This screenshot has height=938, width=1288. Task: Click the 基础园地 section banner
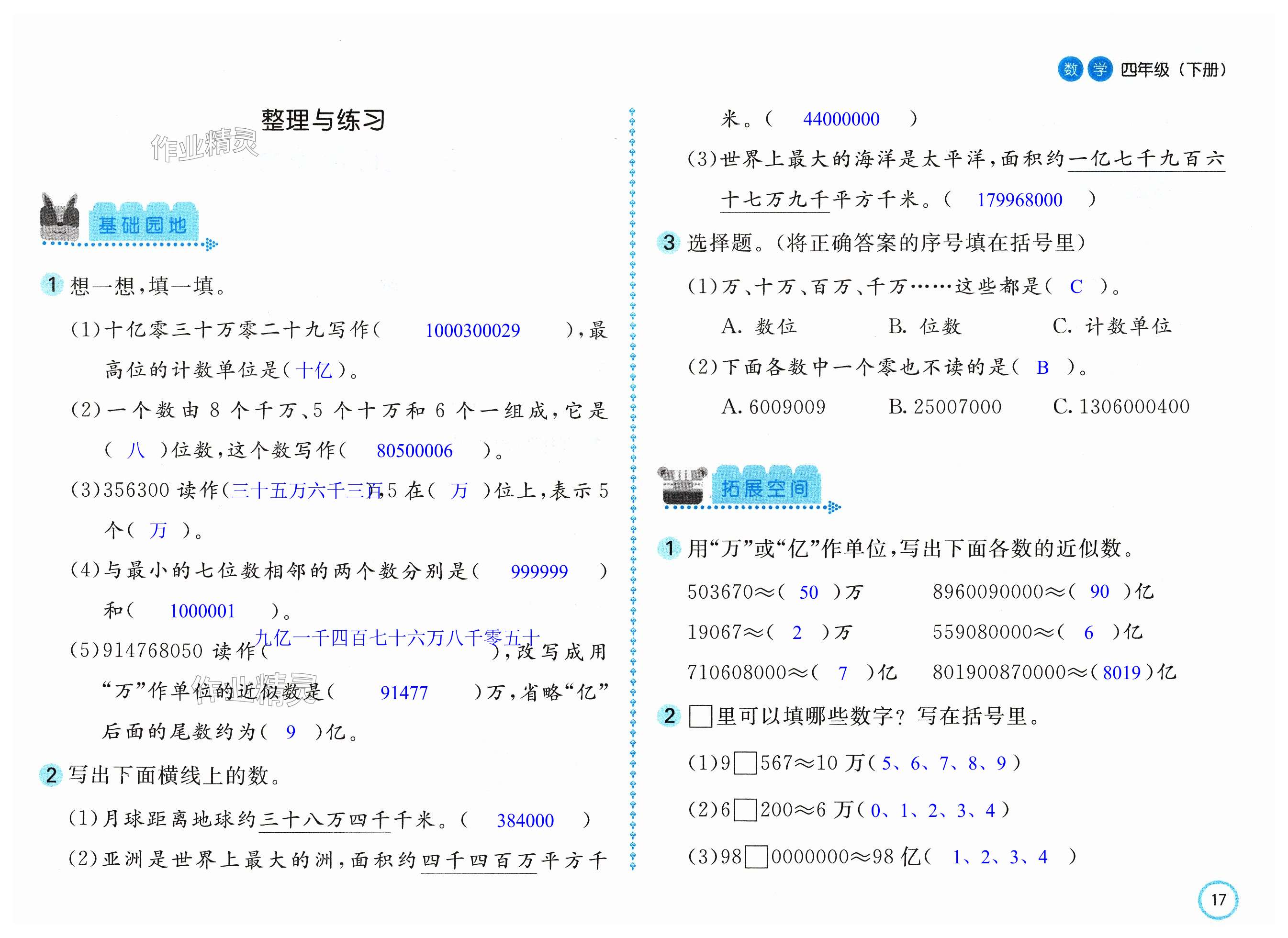143,224
